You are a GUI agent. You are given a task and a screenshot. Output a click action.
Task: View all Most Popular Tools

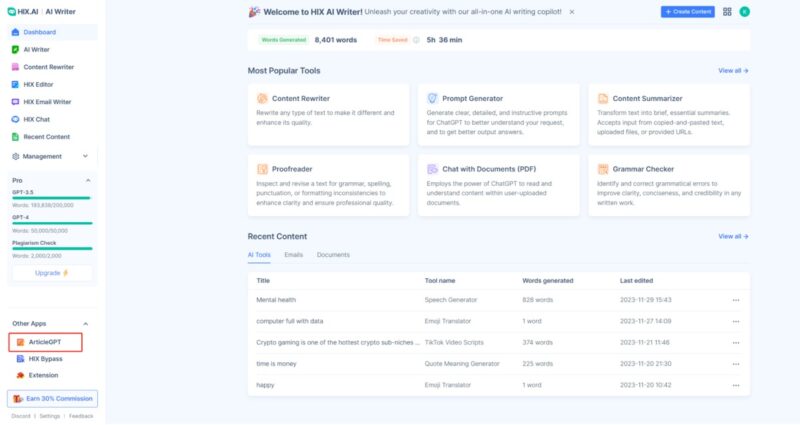(733, 70)
